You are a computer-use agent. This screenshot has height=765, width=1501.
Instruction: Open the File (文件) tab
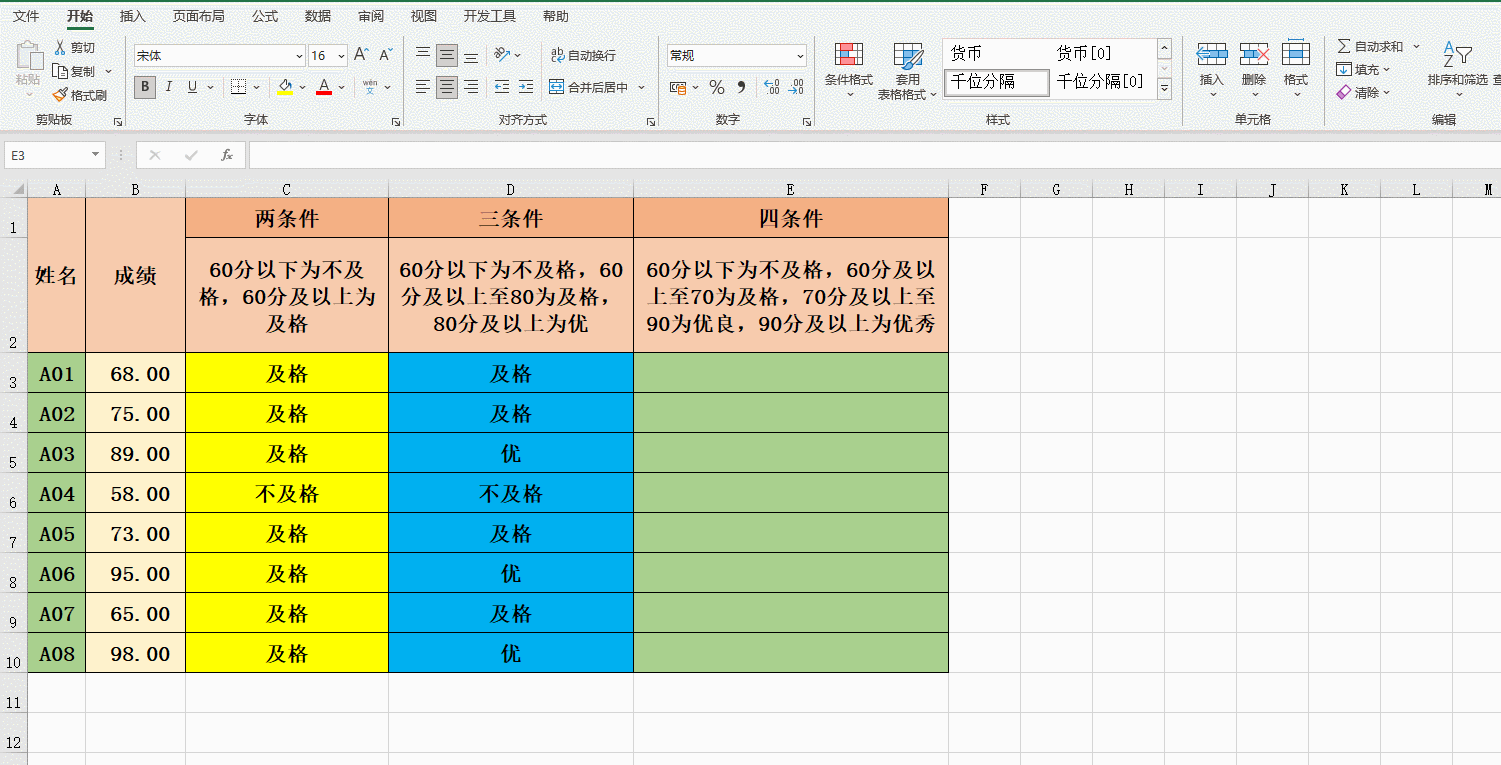(26, 16)
